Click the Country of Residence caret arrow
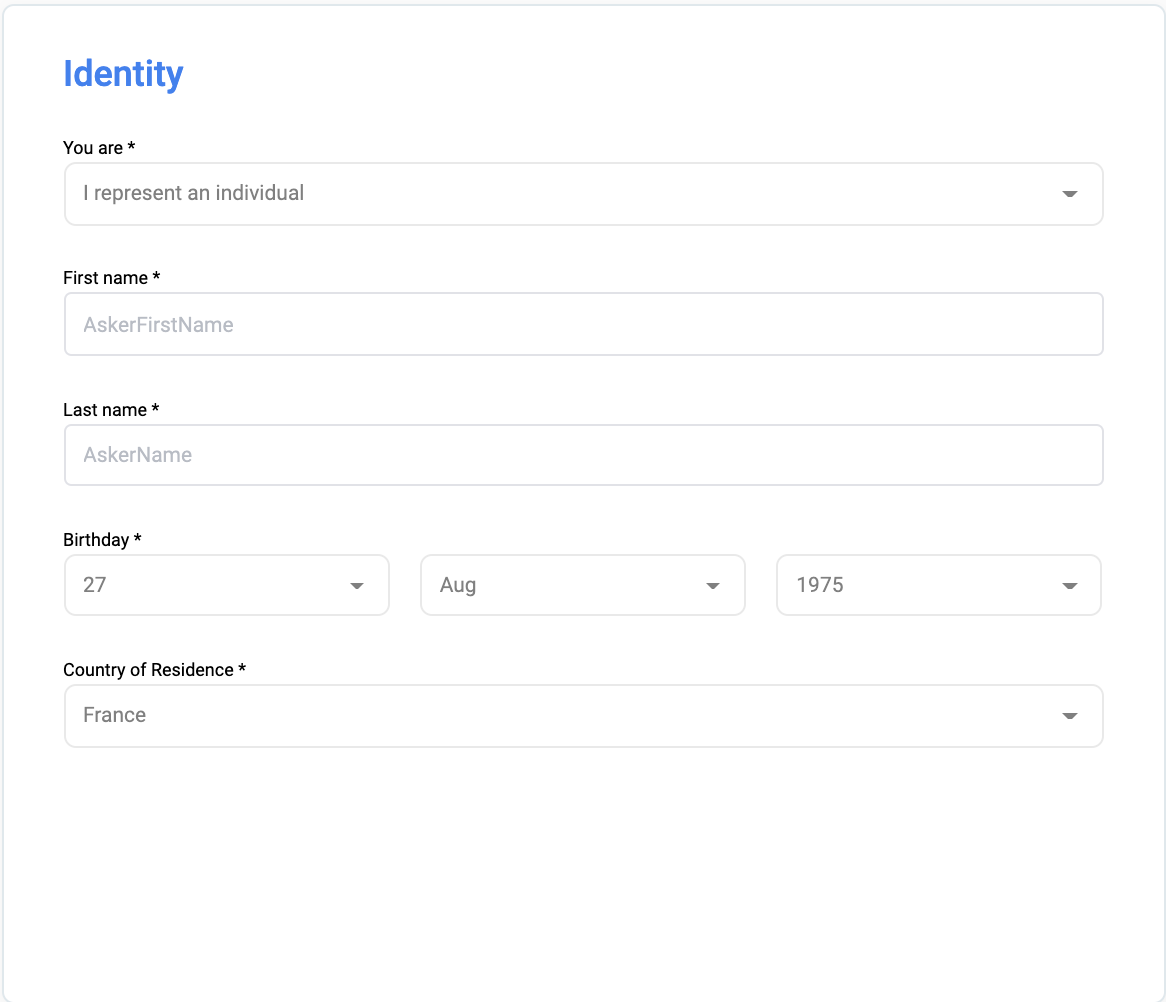The width and height of the screenshot is (1166, 1002). coord(1069,716)
